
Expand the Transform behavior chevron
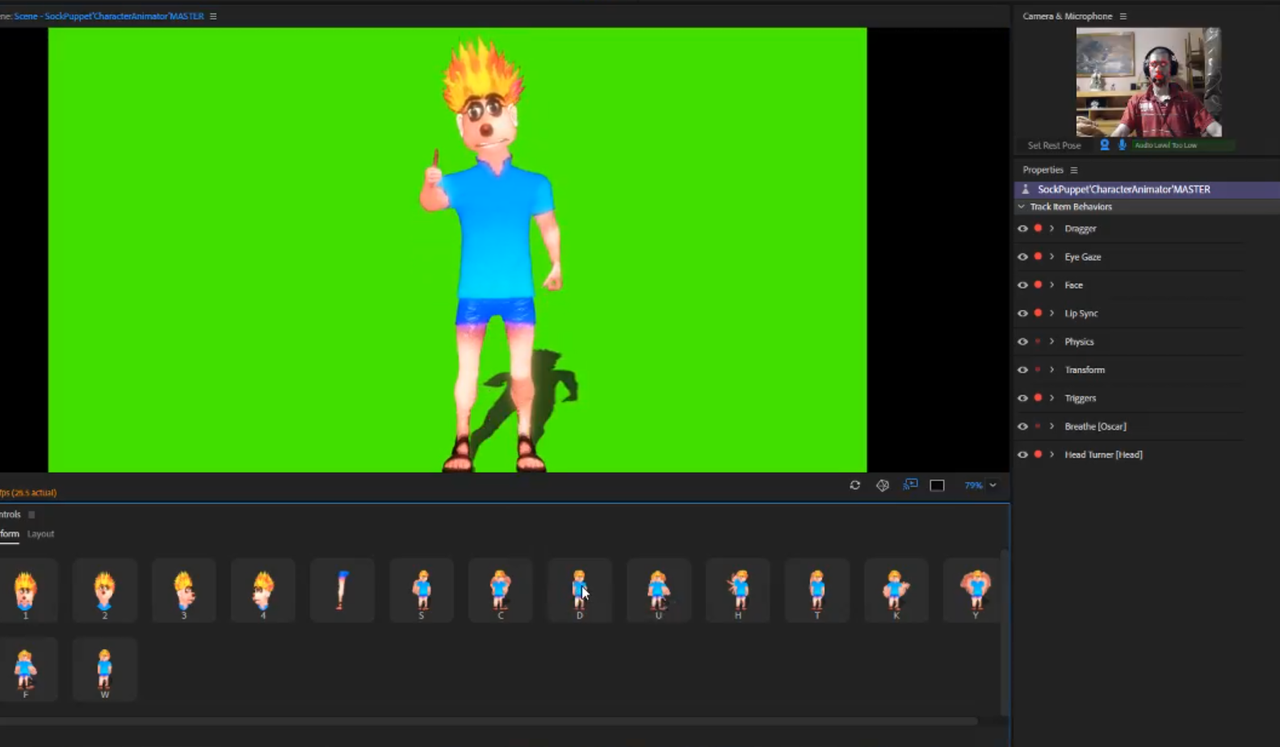[x=1052, y=370]
